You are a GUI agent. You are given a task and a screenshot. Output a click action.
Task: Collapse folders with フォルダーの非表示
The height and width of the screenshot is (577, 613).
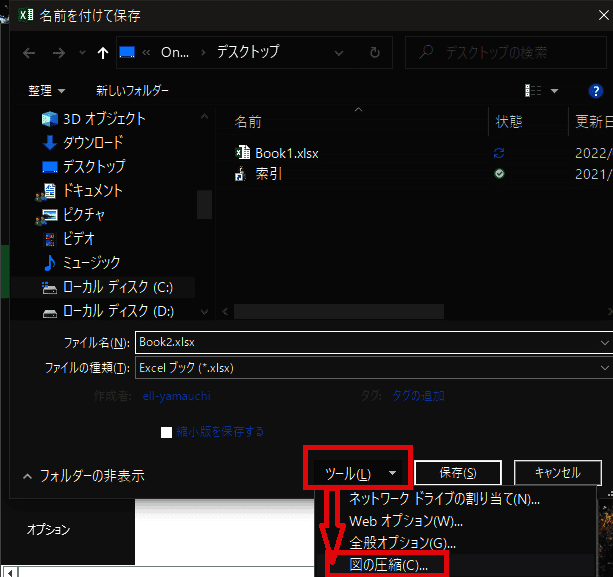[x=81, y=475]
